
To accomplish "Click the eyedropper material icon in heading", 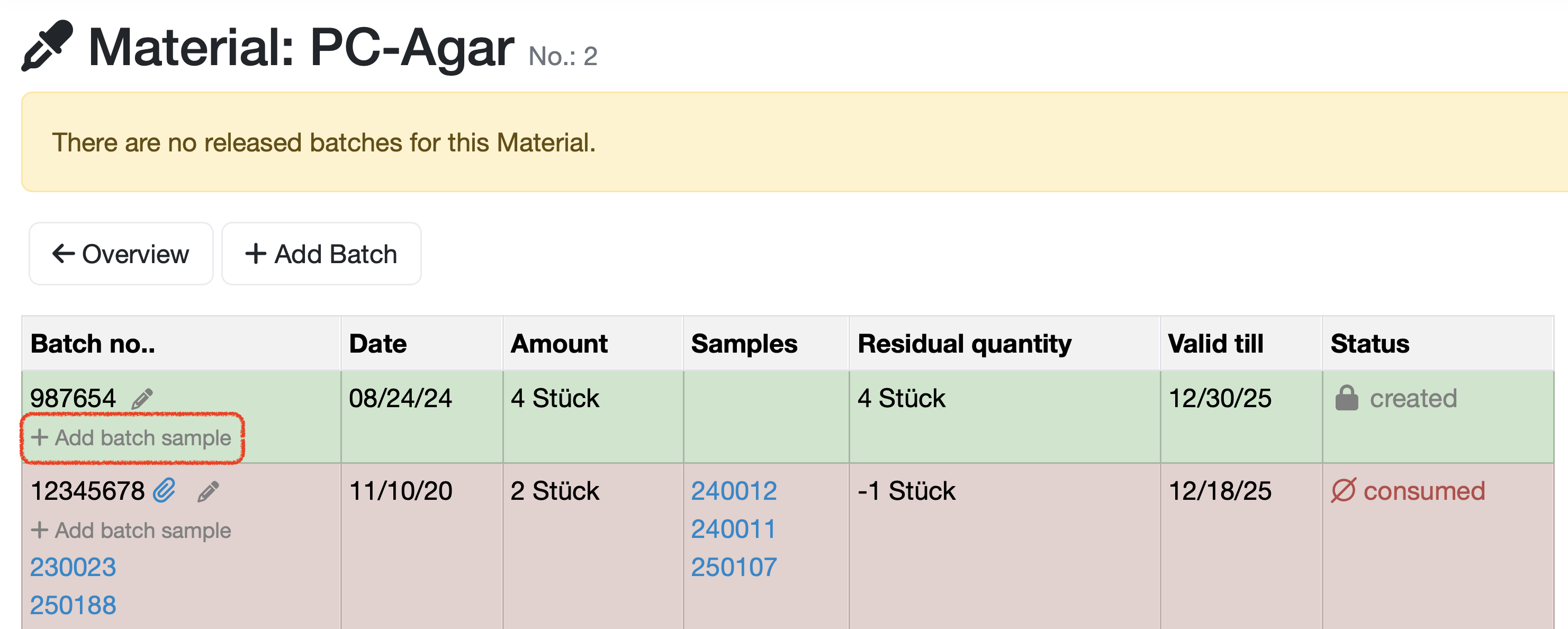I will (x=47, y=46).
